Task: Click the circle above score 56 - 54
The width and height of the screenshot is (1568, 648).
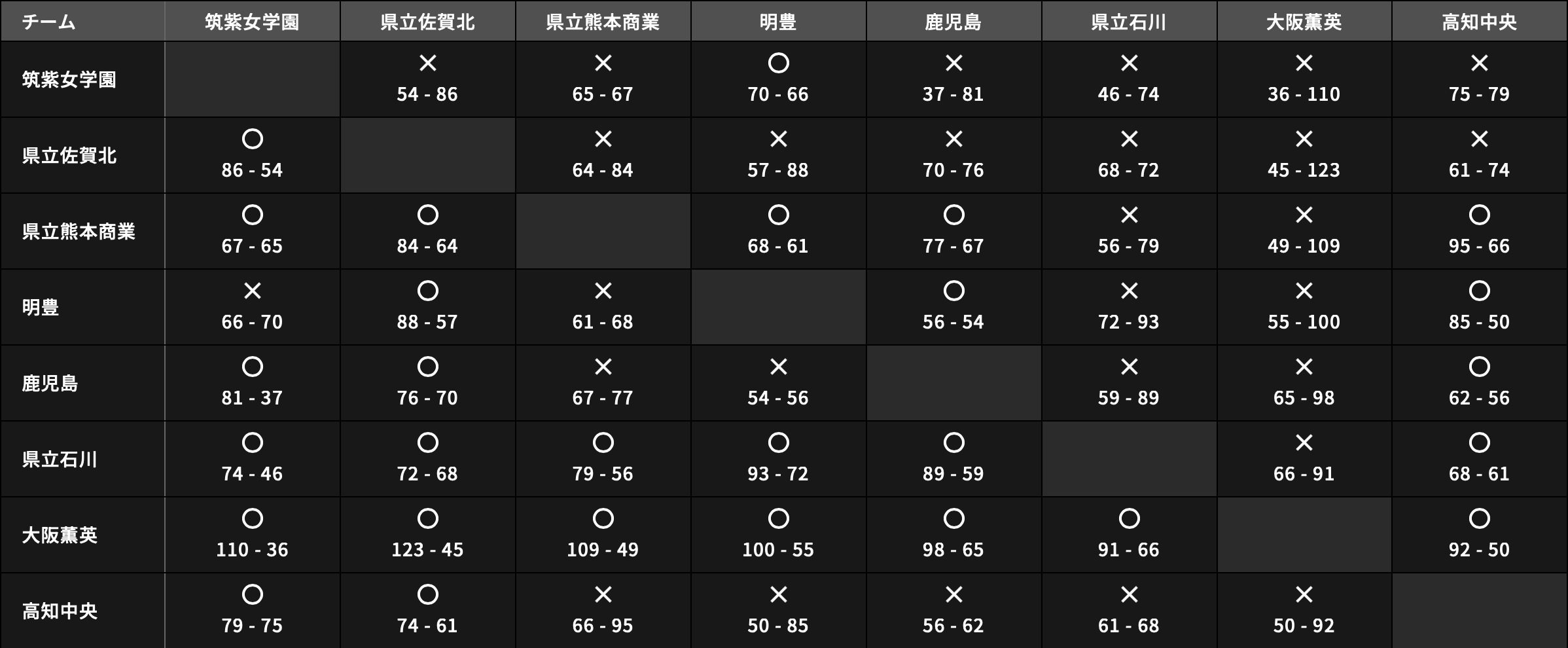Action: [x=953, y=291]
